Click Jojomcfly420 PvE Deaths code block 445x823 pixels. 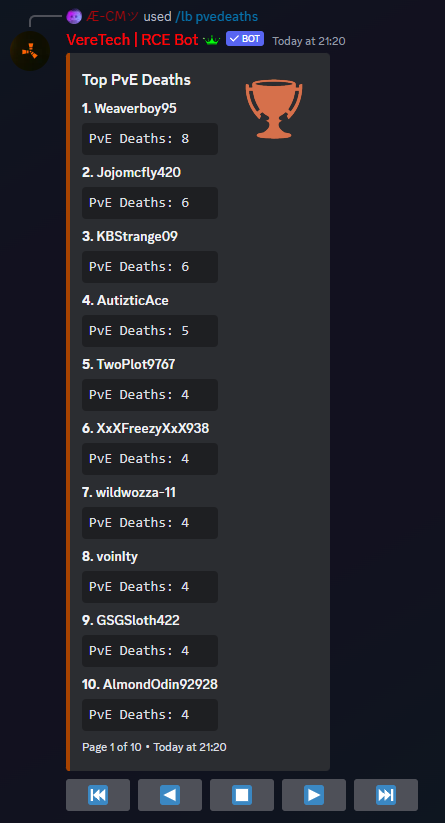(x=150, y=203)
